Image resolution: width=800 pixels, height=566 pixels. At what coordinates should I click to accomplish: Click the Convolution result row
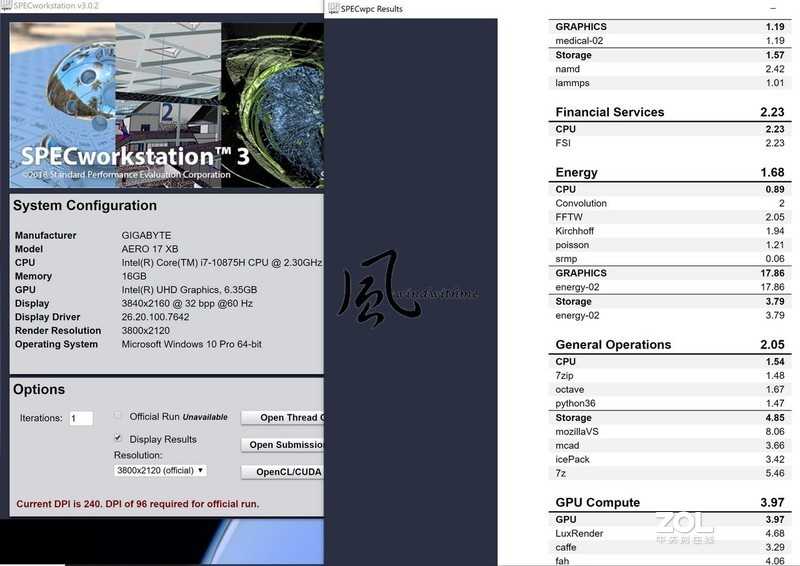pyautogui.click(x=670, y=203)
